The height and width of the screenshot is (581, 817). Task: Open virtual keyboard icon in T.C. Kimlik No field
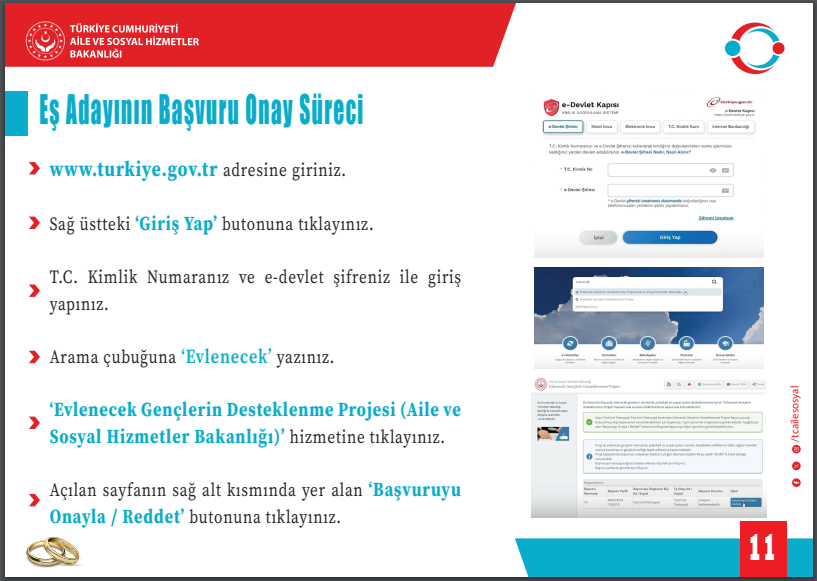point(725,170)
